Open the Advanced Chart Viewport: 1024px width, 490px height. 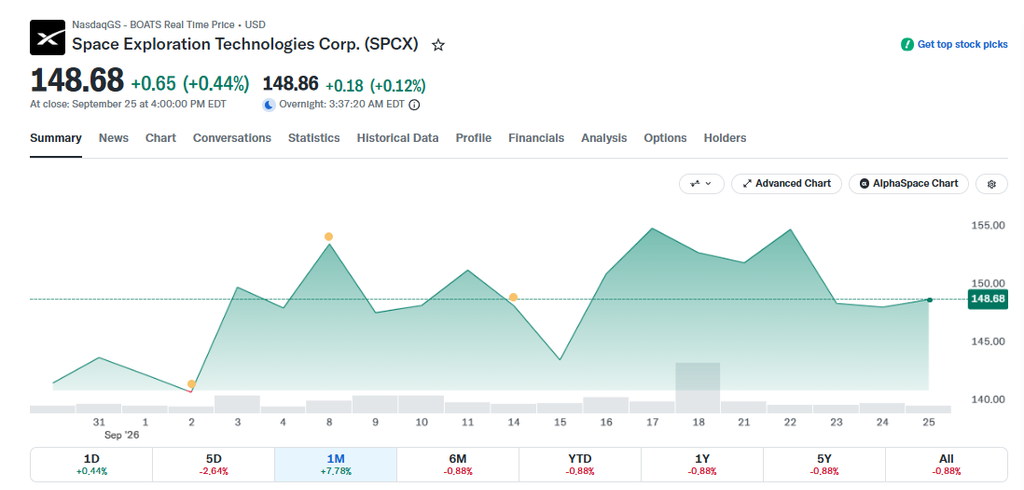tap(787, 184)
